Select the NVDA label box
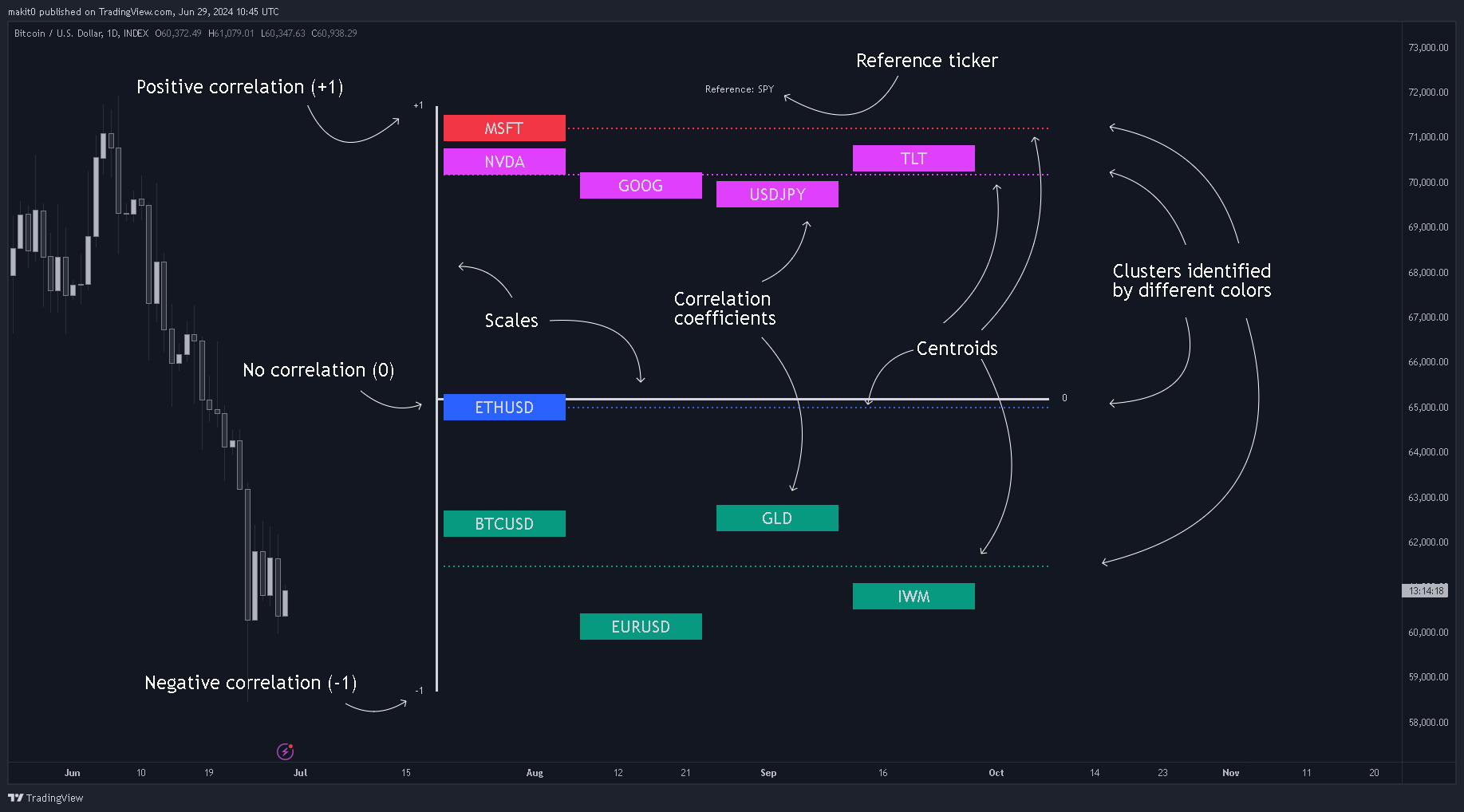Viewport: 1464px width, 812px height. [x=504, y=162]
